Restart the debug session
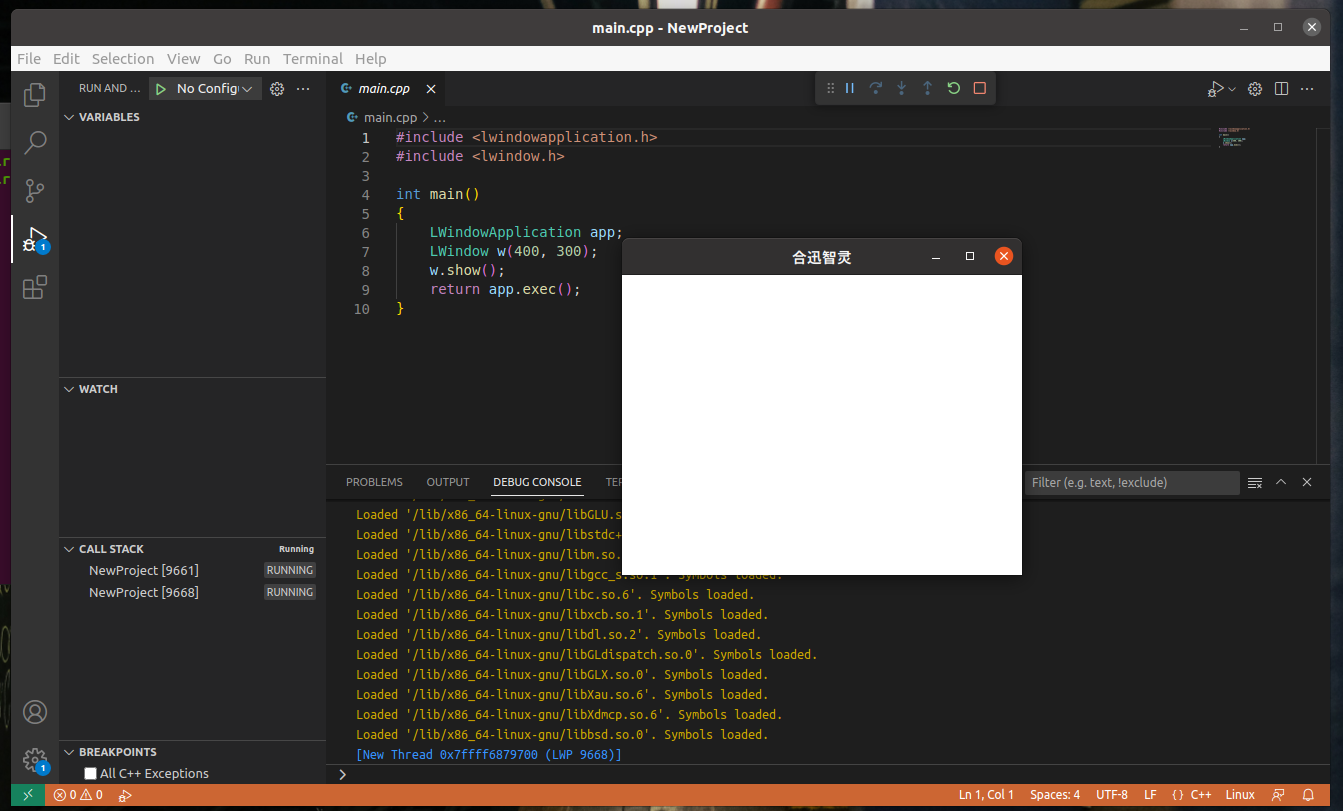Viewport: 1343px width, 811px height. pyautogui.click(x=954, y=88)
